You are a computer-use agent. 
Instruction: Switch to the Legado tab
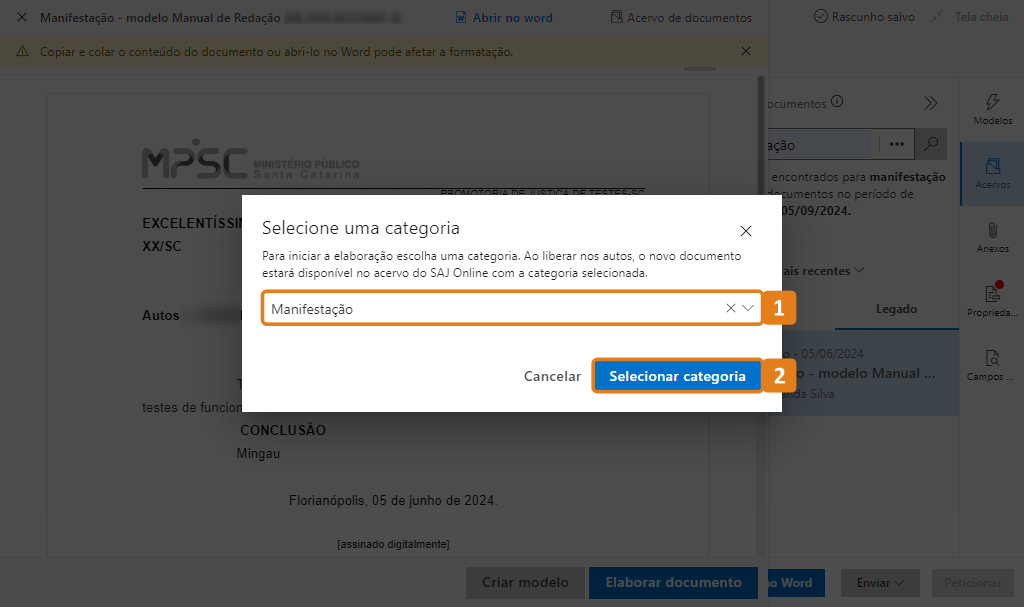[896, 309]
